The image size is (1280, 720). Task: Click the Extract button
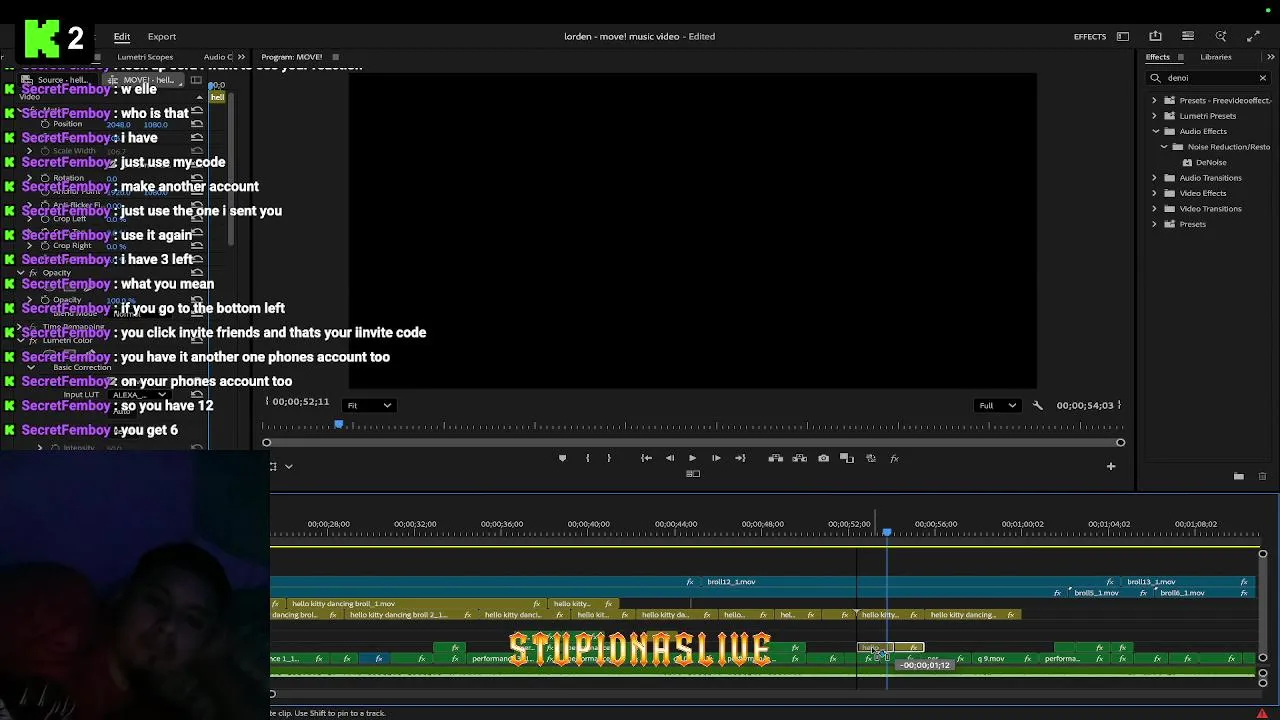[x=799, y=458]
